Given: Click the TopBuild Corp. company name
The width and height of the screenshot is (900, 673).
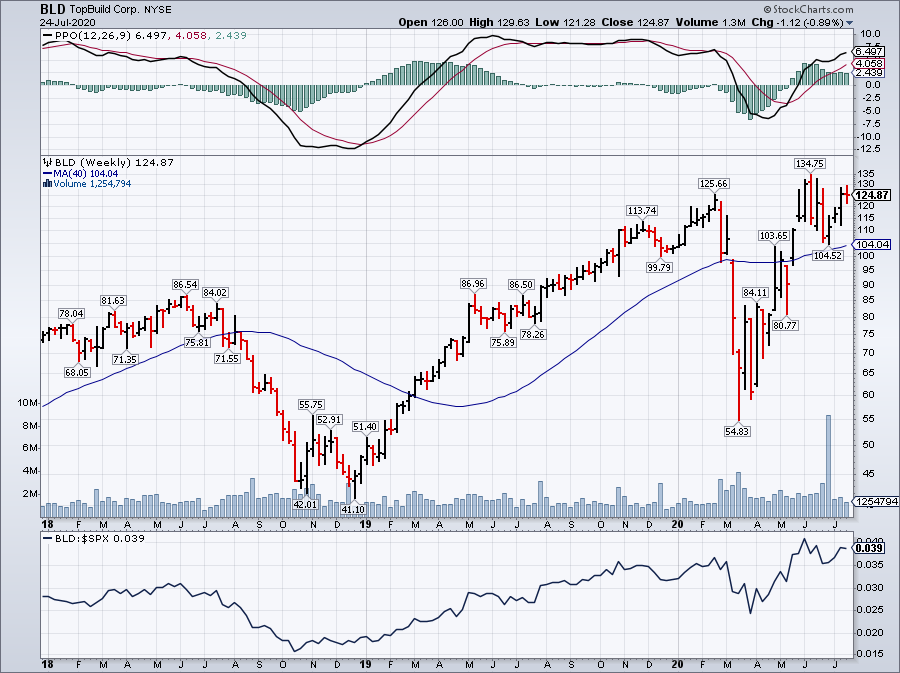Looking at the screenshot, I should (103, 10).
